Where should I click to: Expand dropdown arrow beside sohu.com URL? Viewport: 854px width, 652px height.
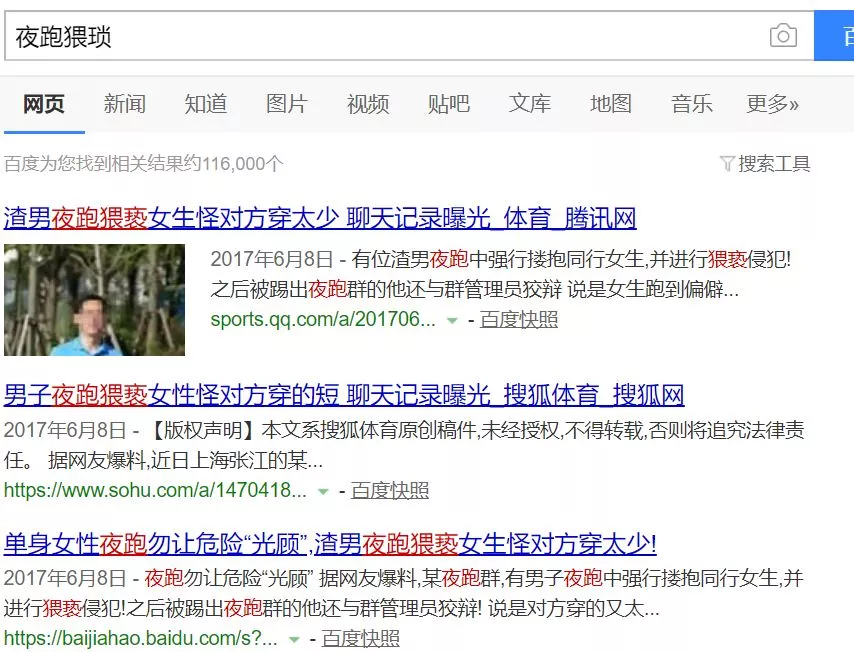(x=323, y=491)
